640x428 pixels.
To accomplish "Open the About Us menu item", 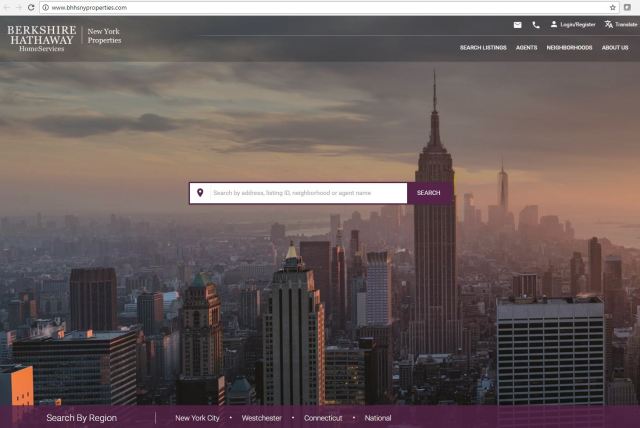I will (x=615, y=48).
